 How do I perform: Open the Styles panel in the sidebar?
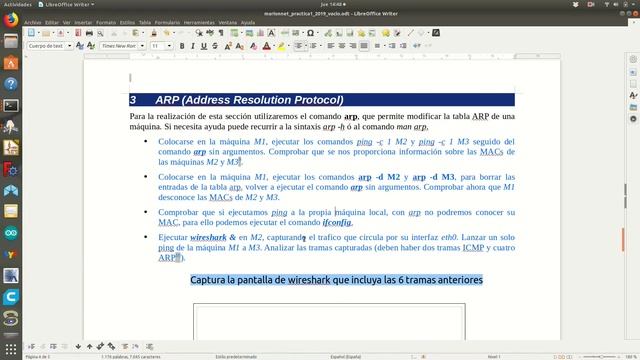point(633,95)
